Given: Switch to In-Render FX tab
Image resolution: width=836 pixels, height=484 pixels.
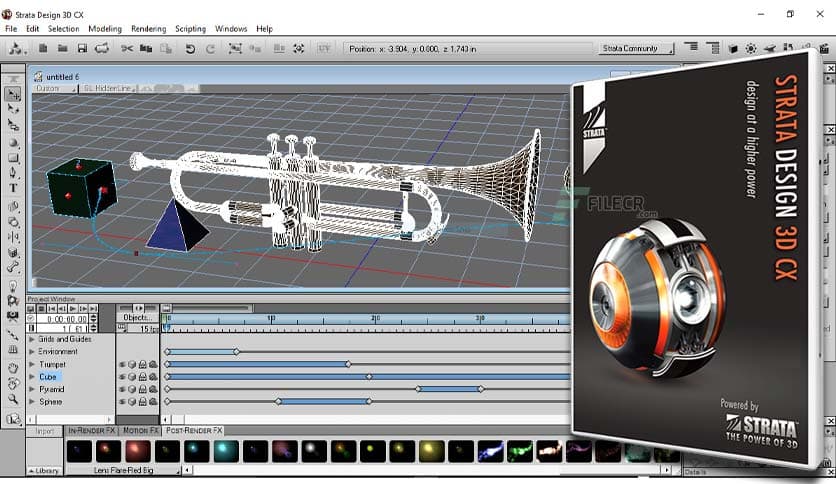Looking at the screenshot, I should point(91,430).
